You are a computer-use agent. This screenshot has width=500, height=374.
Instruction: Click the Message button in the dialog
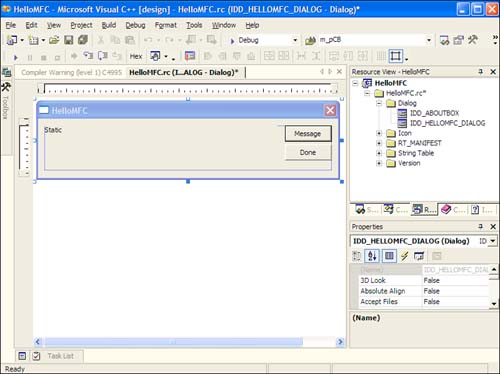(308, 134)
